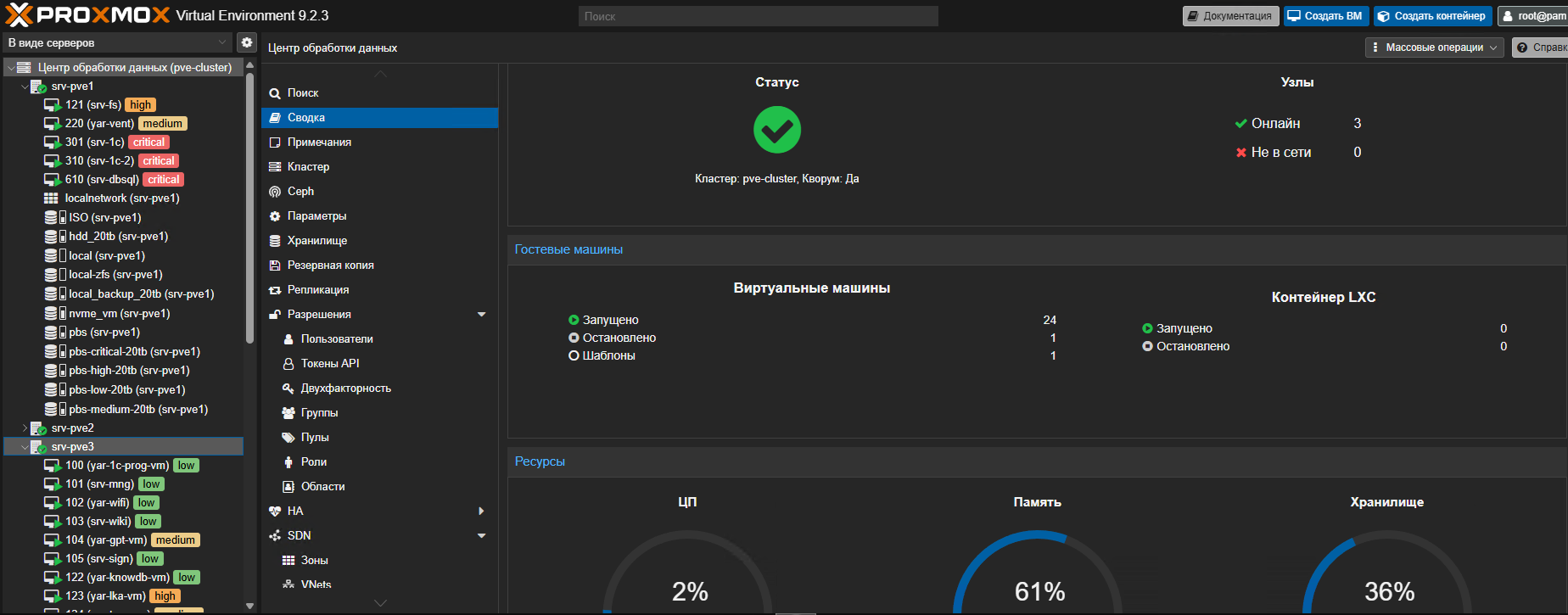Click the Proxmox logo

88,15
